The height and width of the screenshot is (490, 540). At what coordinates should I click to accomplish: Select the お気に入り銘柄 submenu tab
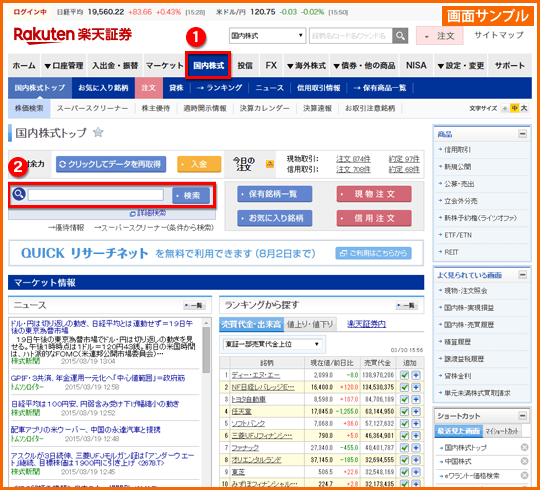(x=103, y=88)
